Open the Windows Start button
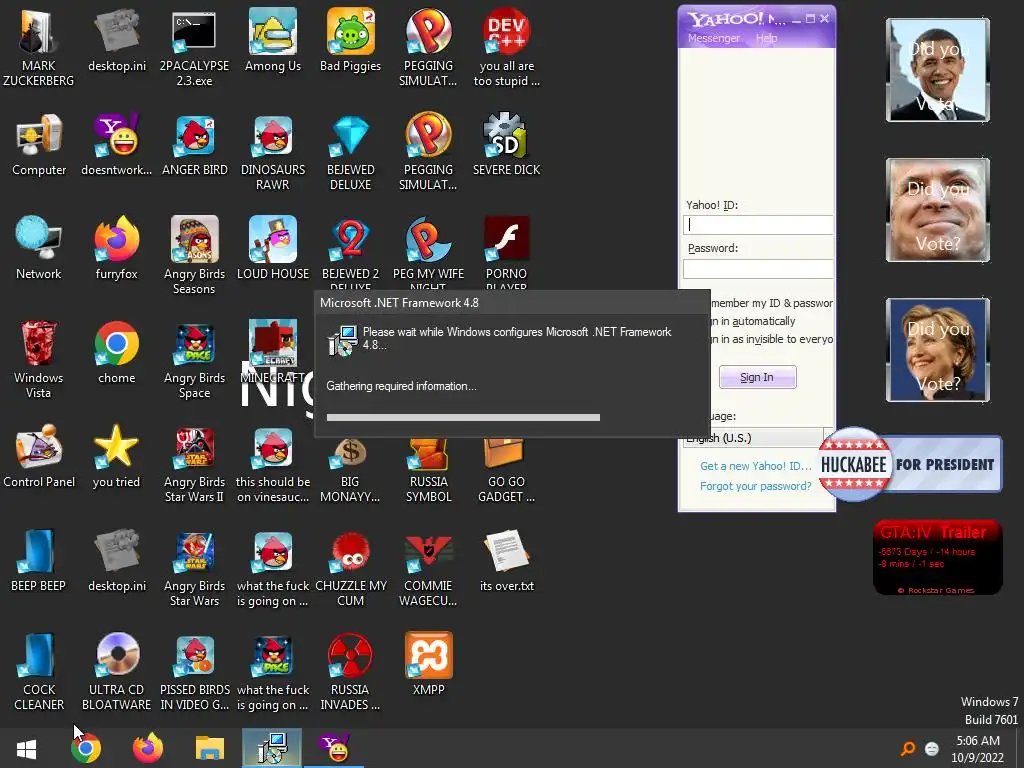This screenshot has width=1024, height=768. pos(26,748)
